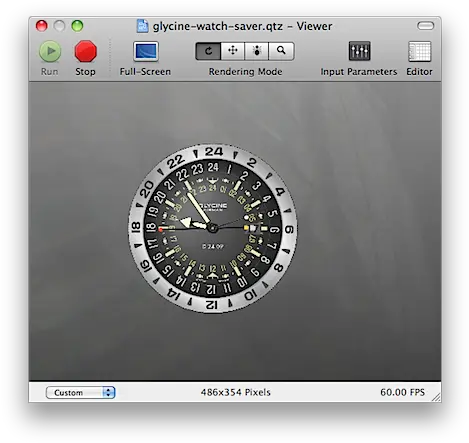
Task: Click the red close window button
Action: pyautogui.click(x=42, y=26)
